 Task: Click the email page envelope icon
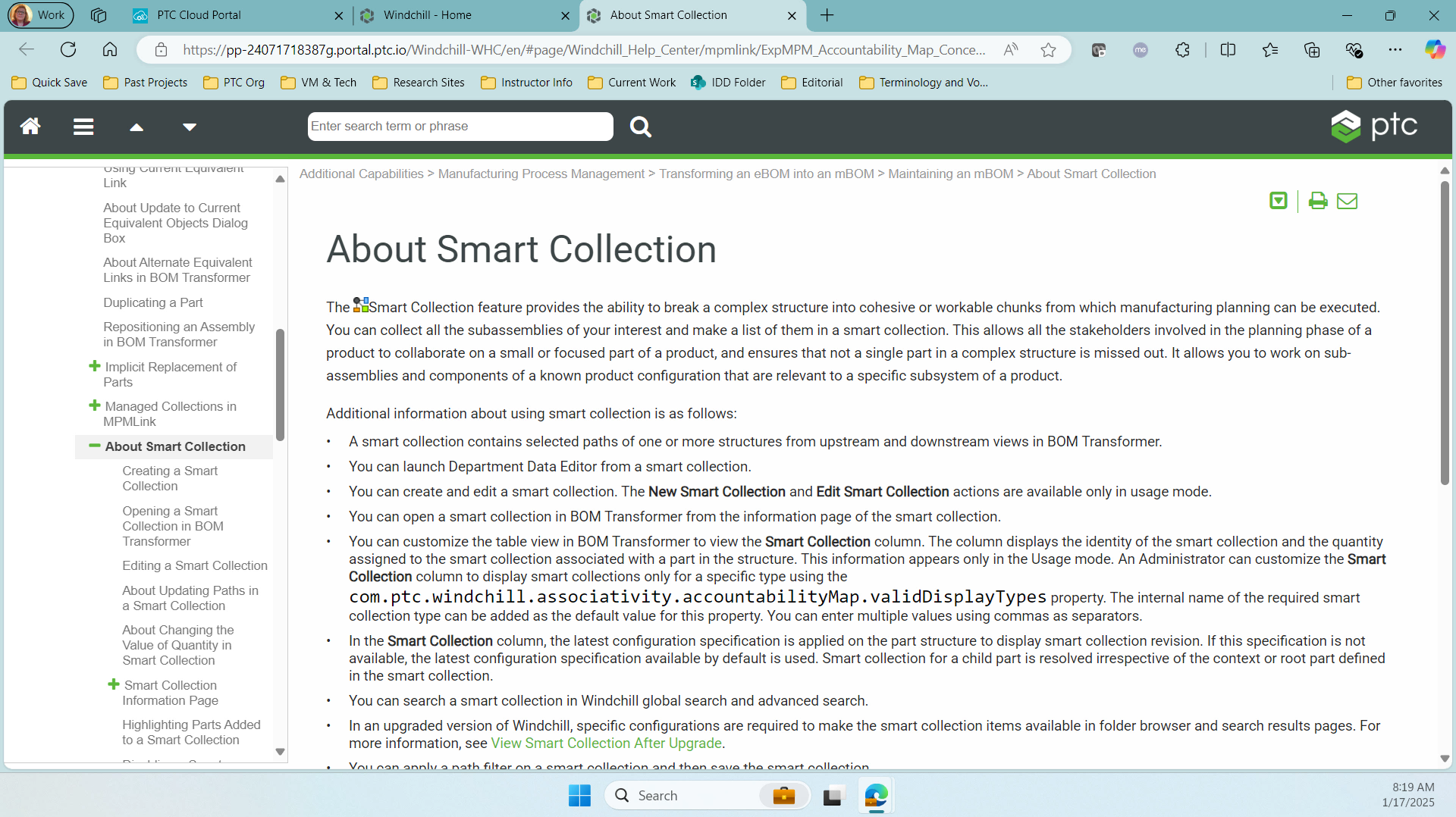pos(1347,201)
